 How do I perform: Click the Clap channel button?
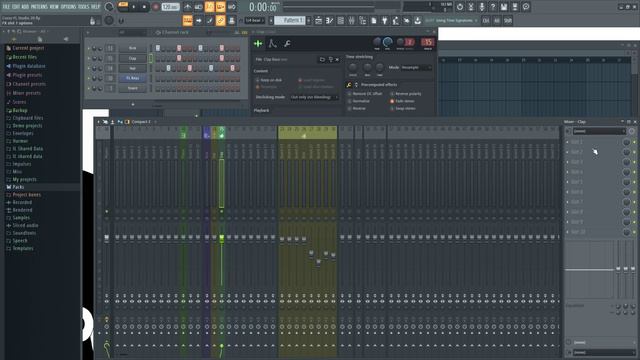click(132, 58)
